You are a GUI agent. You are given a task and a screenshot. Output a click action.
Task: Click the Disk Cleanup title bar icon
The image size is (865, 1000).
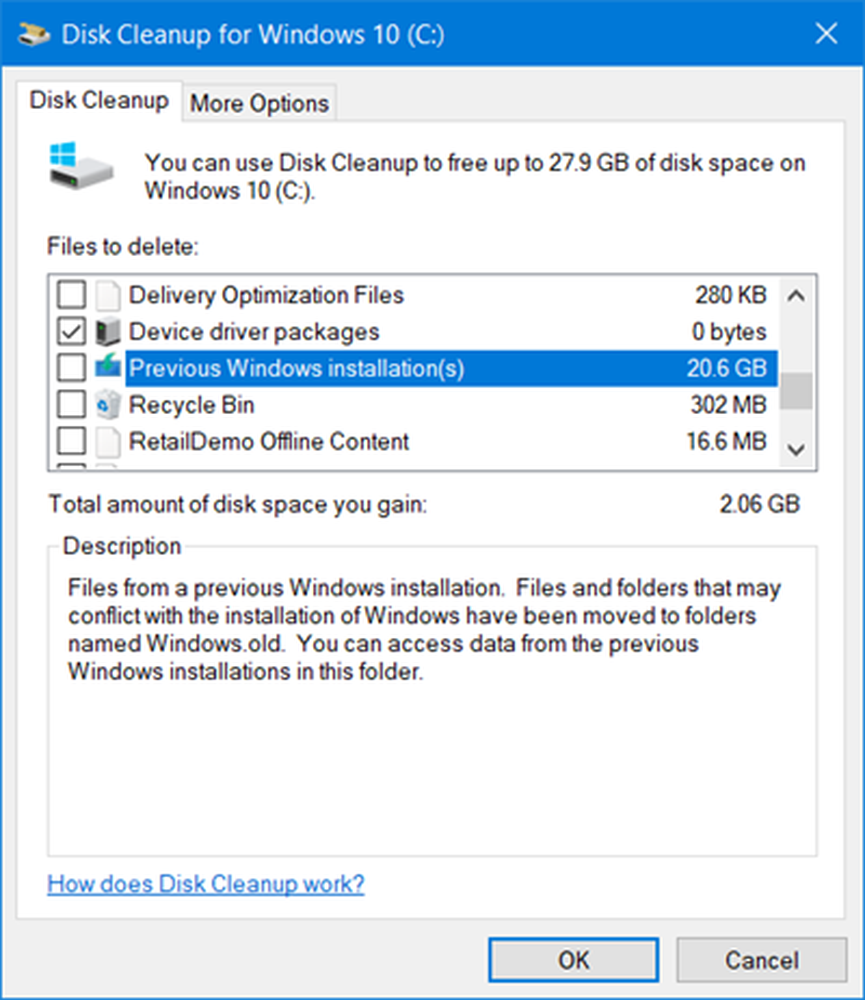tap(34, 34)
